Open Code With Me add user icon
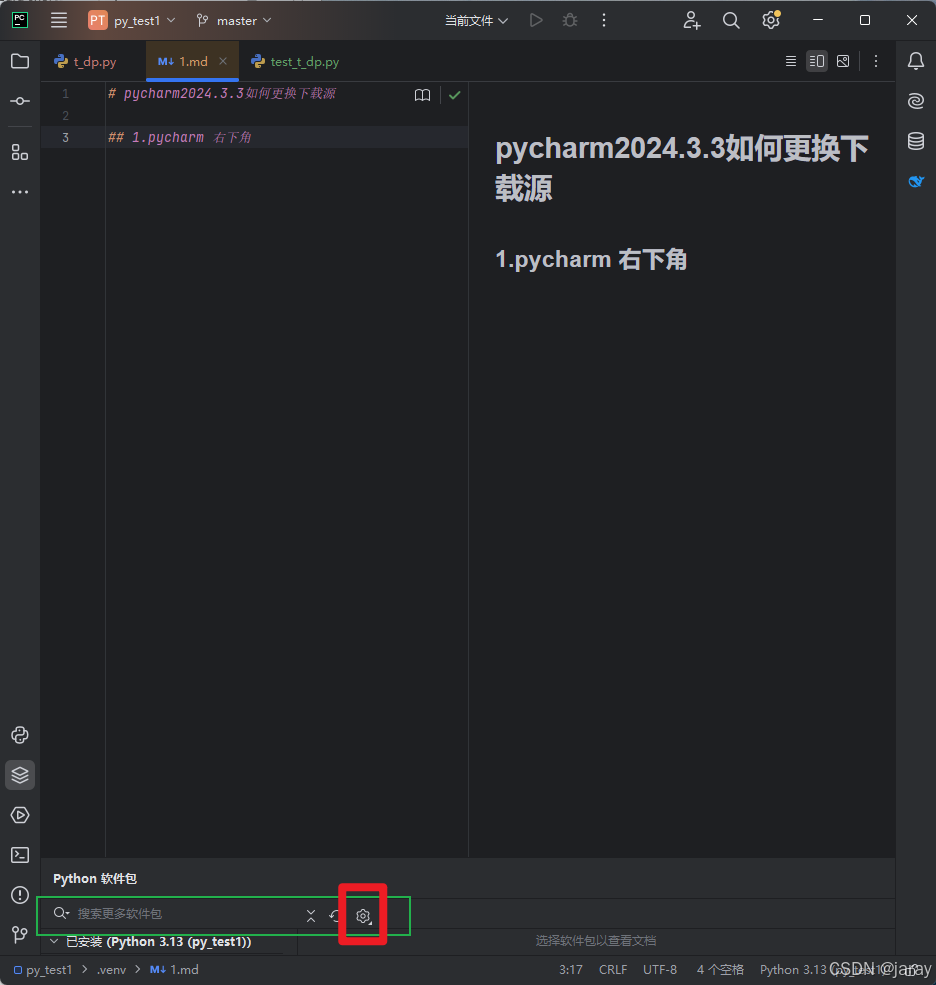The image size is (936, 985). 692,20
